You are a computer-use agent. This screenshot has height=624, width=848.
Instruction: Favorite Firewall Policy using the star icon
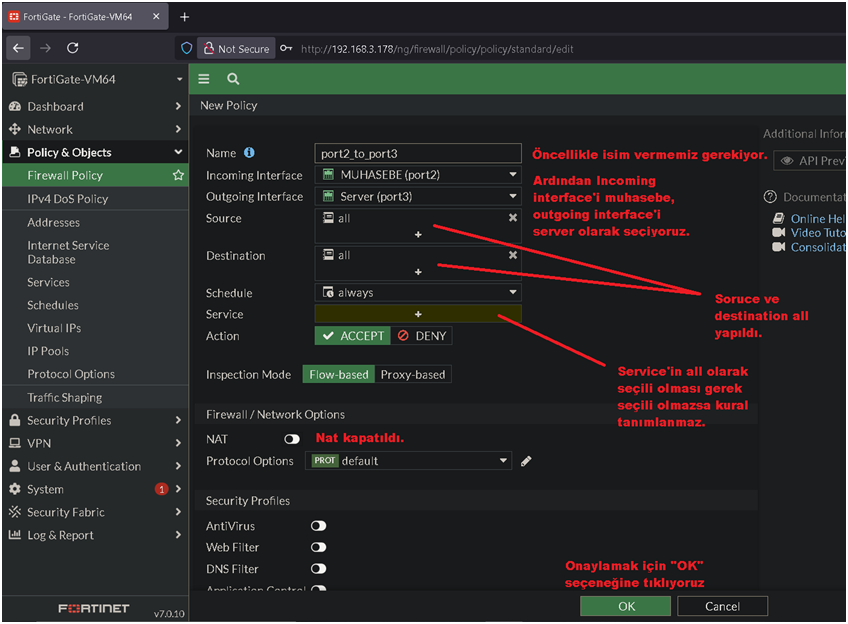coord(178,175)
